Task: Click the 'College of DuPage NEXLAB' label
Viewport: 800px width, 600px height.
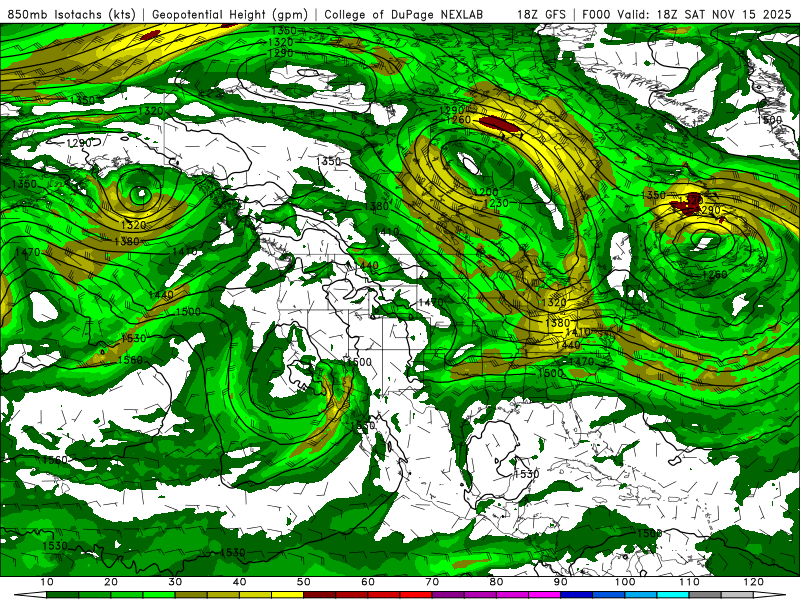Action: [404, 14]
